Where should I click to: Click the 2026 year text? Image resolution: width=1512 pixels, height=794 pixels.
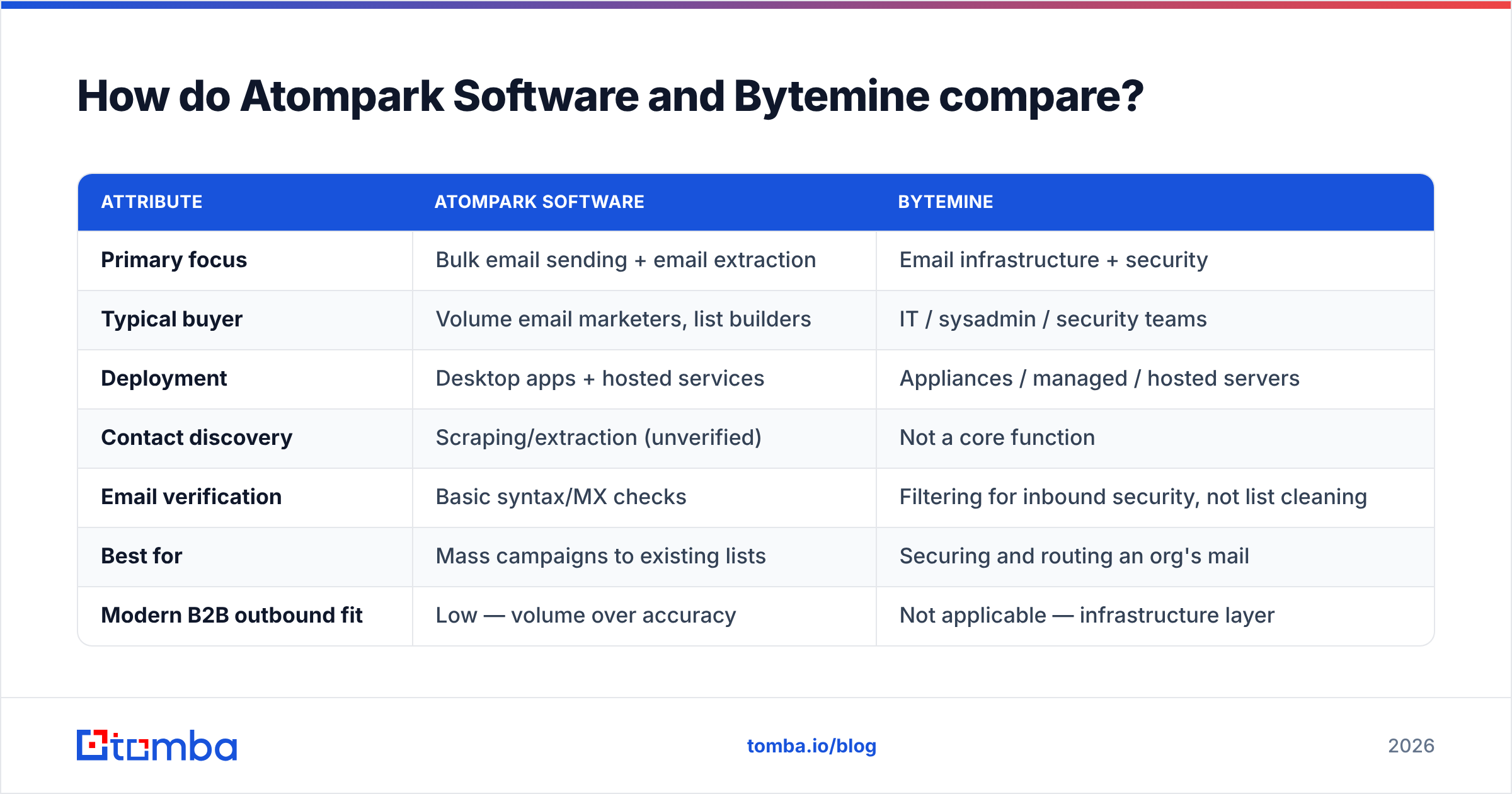(x=1411, y=746)
